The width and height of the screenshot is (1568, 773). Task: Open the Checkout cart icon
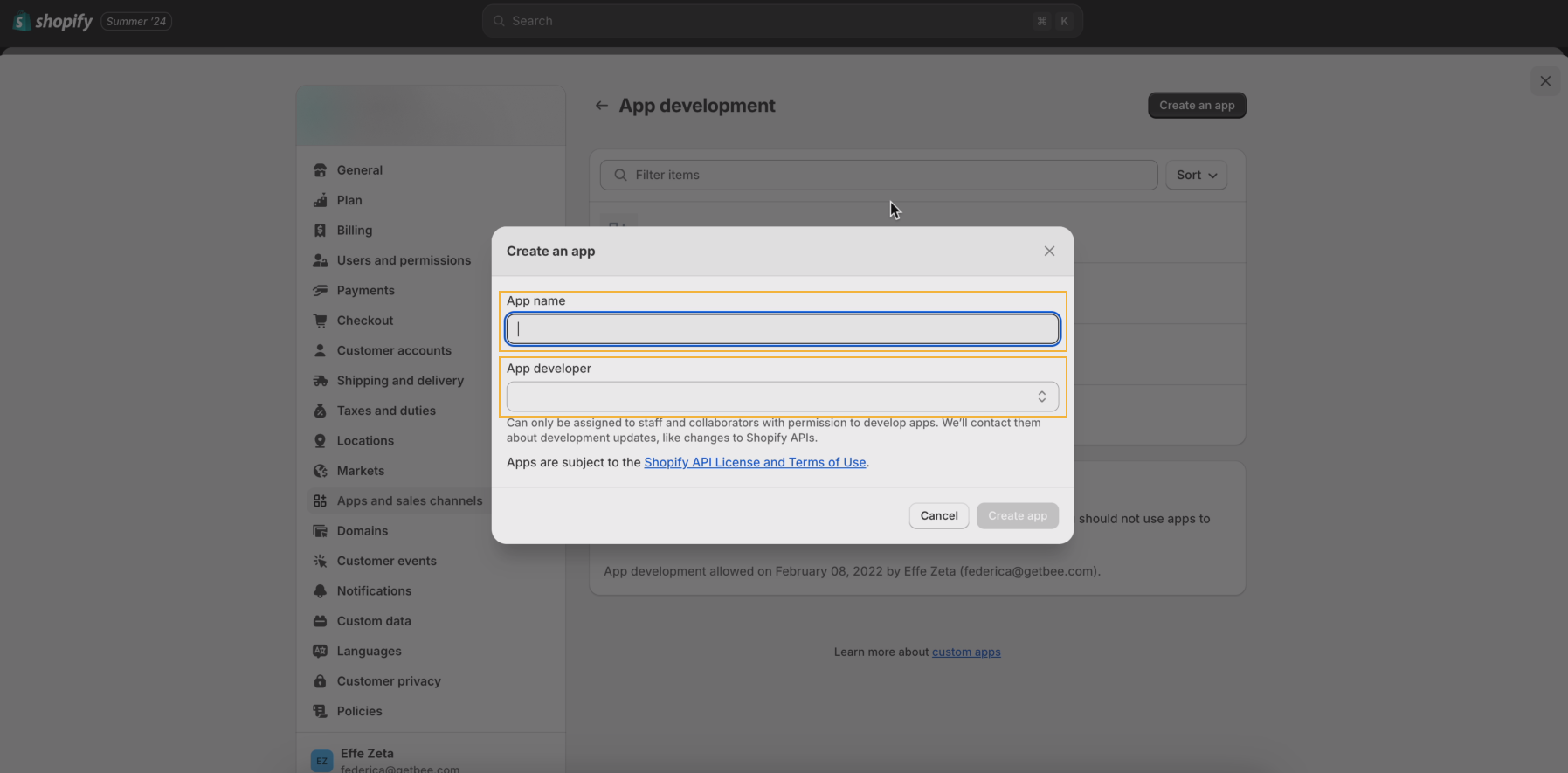coord(320,321)
